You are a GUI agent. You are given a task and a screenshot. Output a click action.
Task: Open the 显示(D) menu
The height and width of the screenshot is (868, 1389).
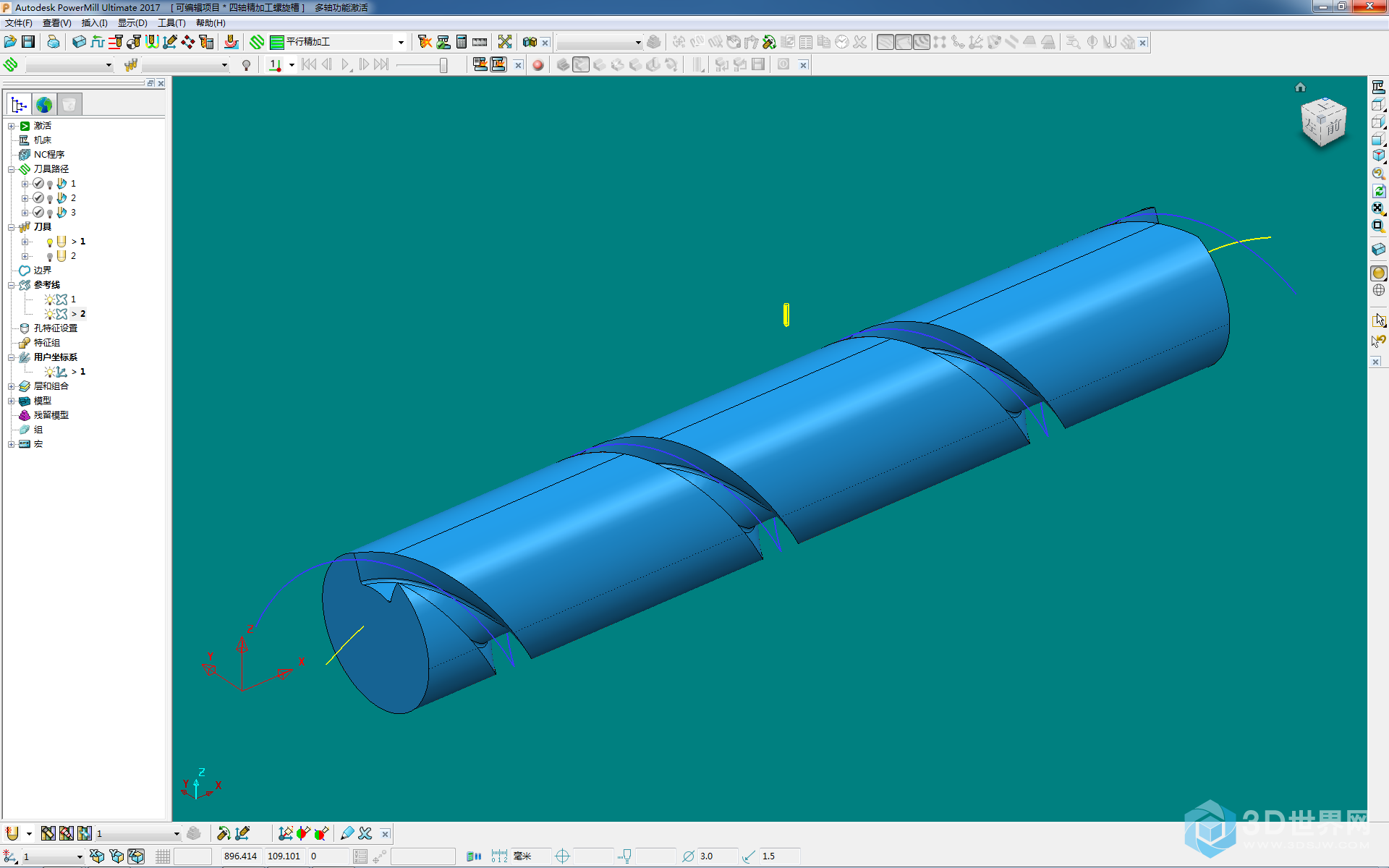tap(132, 23)
